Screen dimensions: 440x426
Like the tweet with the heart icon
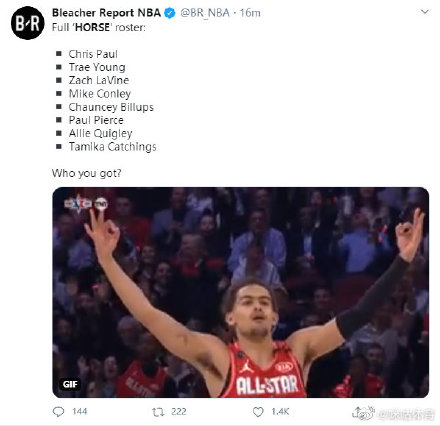[258, 412]
